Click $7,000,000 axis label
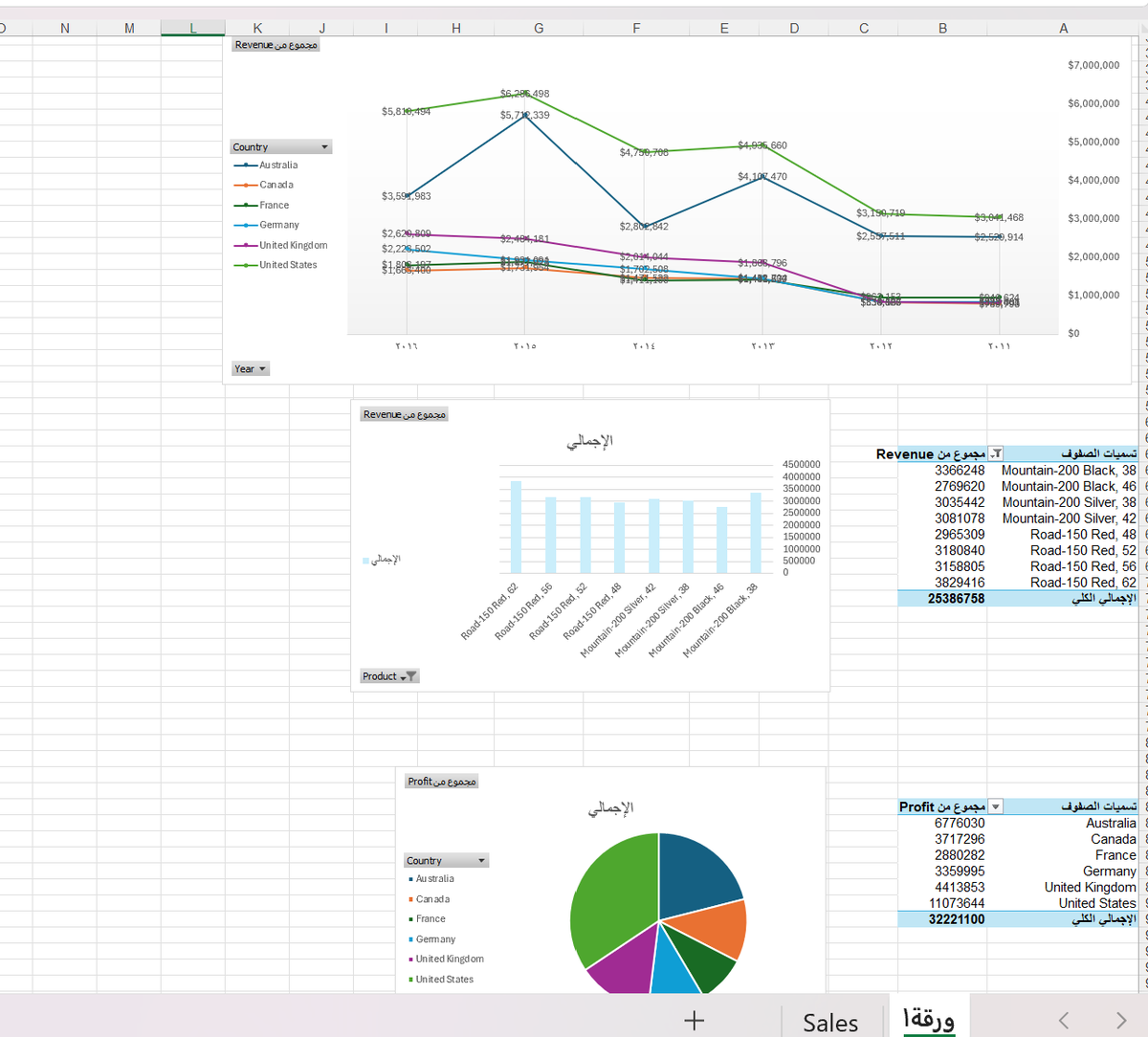Viewport: 1148px width, 1037px height. click(1093, 65)
